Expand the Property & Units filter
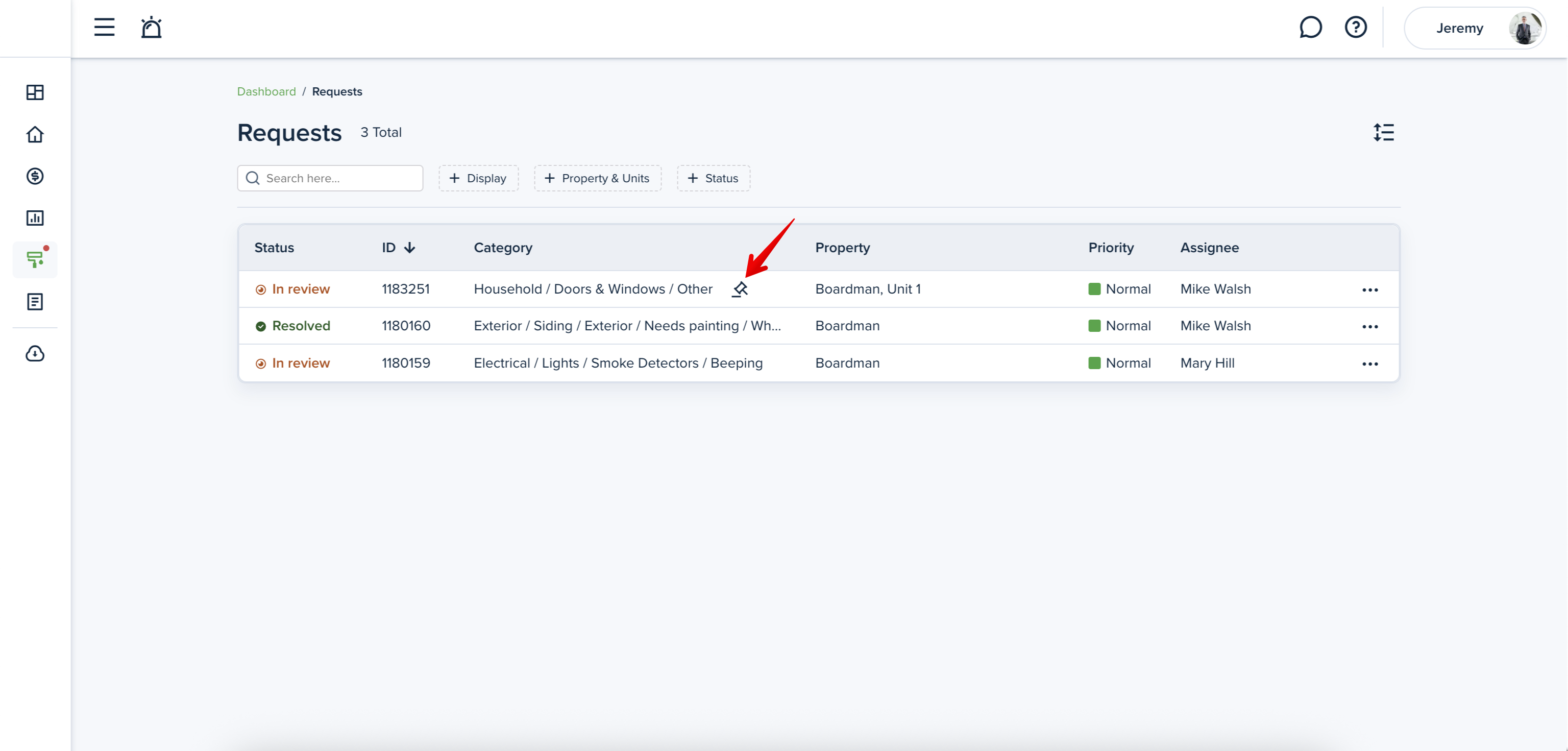 click(597, 178)
